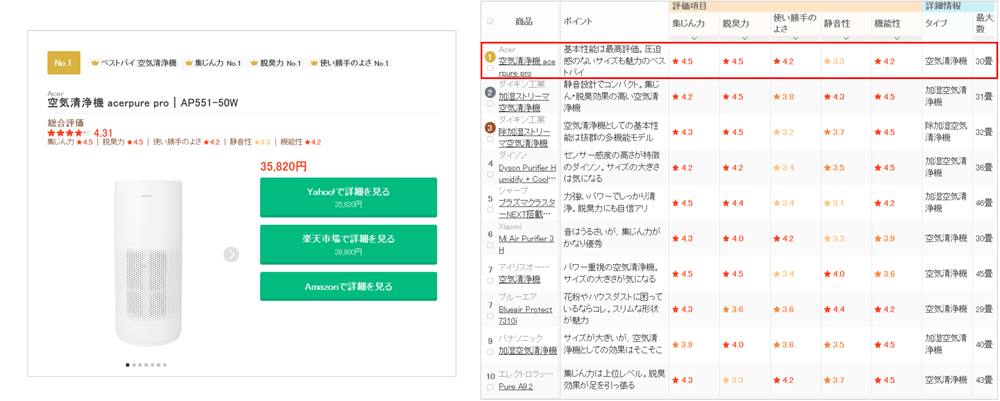Image resolution: width=1000 pixels, height=401 pixels.
Task: Check the Acer acerpure pro row checkbox
Action: tap(490, 68)
